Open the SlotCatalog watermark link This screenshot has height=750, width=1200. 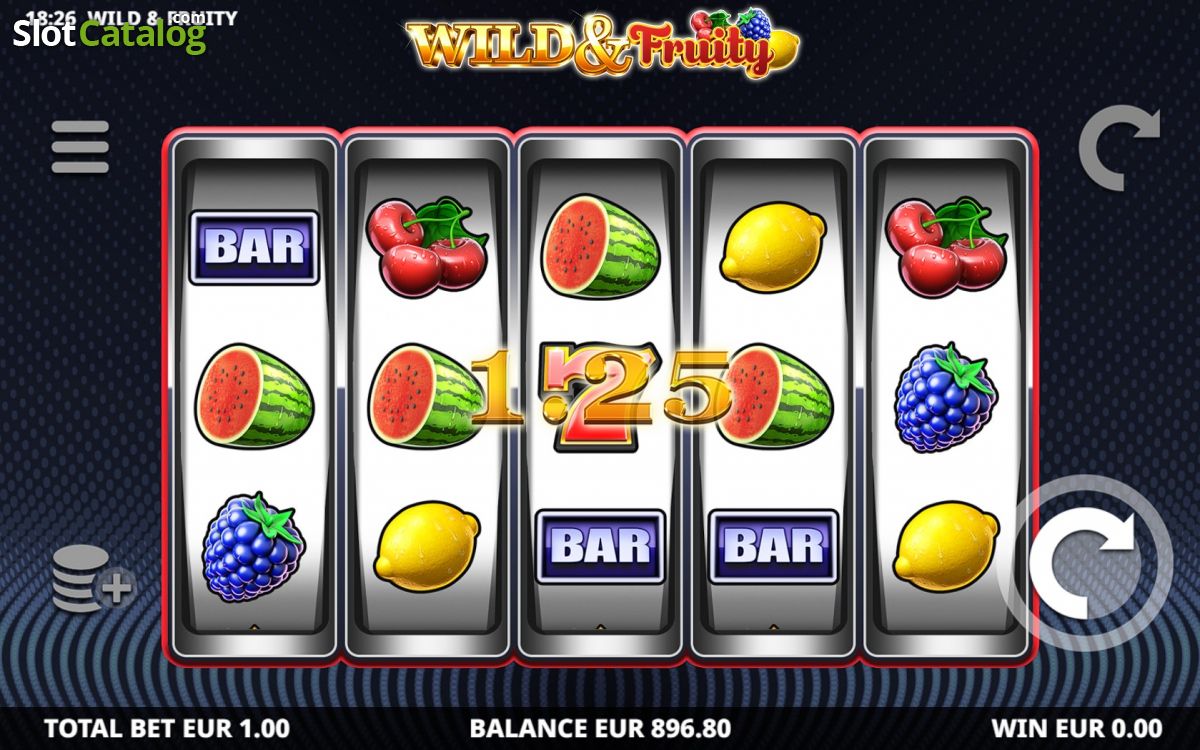(110, 35)
